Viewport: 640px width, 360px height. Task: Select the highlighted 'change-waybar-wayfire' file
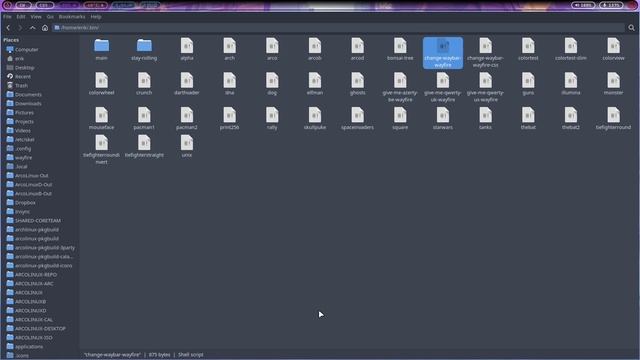[x=443, y=53]
